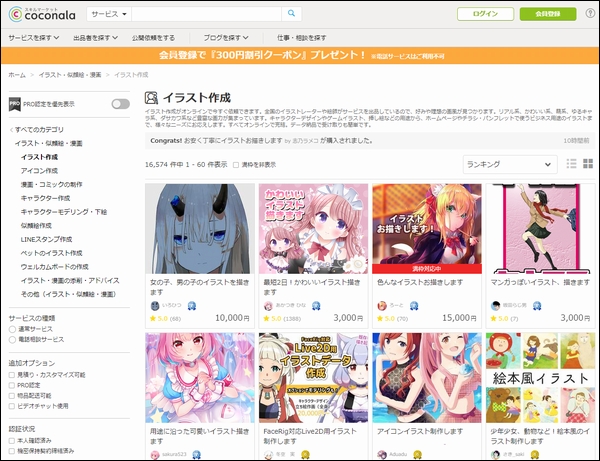Click the gold rank badge on the Aduadu card
This screenshot has width=600, height=461.
(x=417, y=454)
